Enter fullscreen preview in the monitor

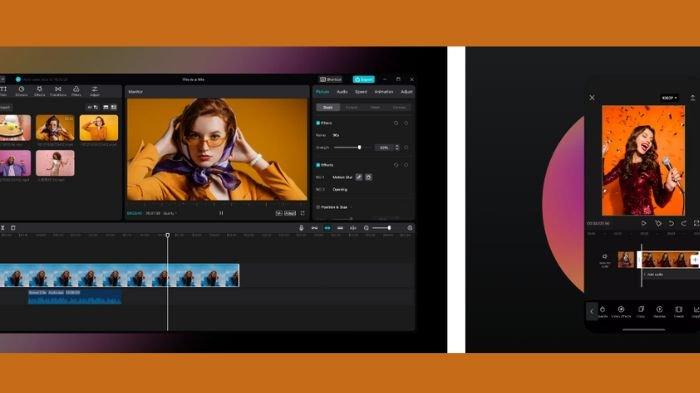tap(303, 213)
